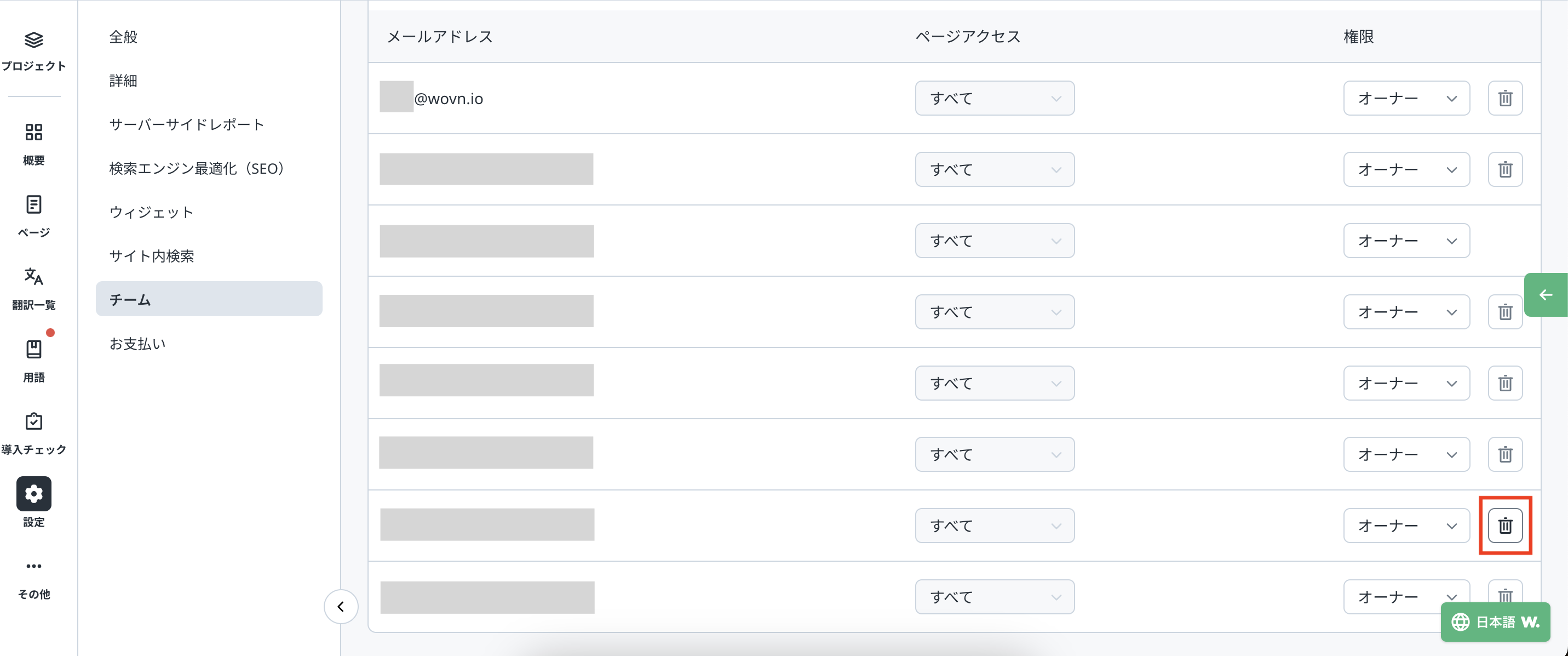The width and height of the screenshot is (1568, 656).
Task: Click the red-highlighted trash icon
Action: click(1504, 525)
